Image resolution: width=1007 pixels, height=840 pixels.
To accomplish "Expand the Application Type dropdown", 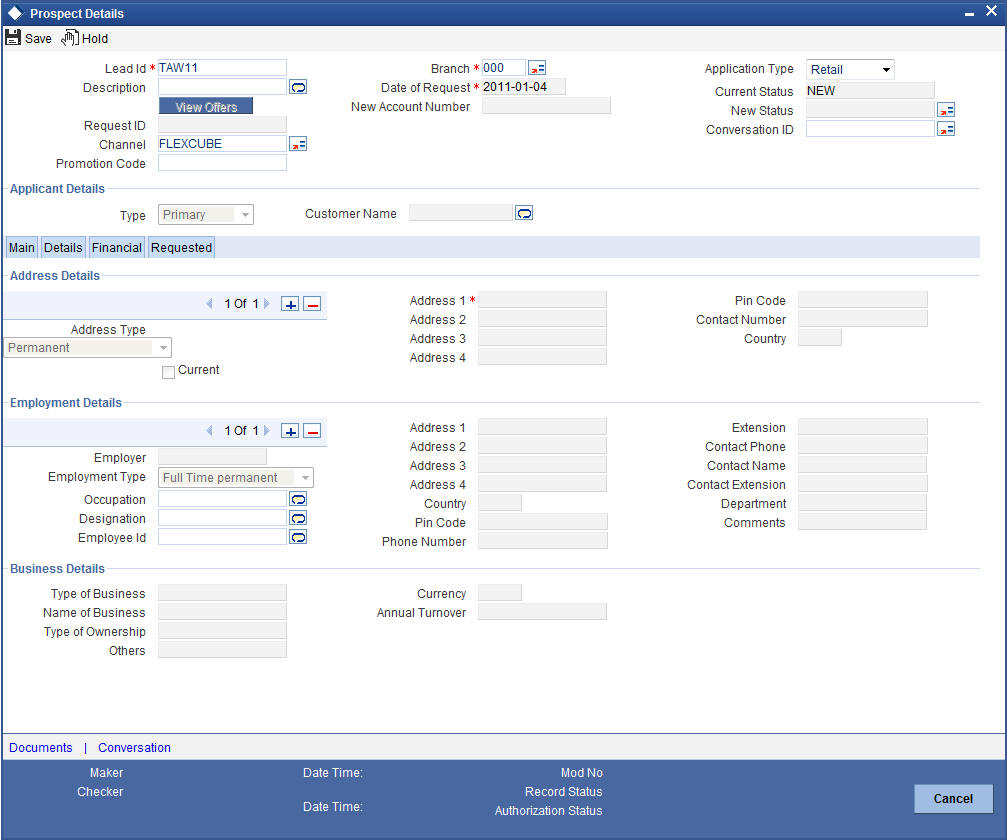I will pos(850,69).
